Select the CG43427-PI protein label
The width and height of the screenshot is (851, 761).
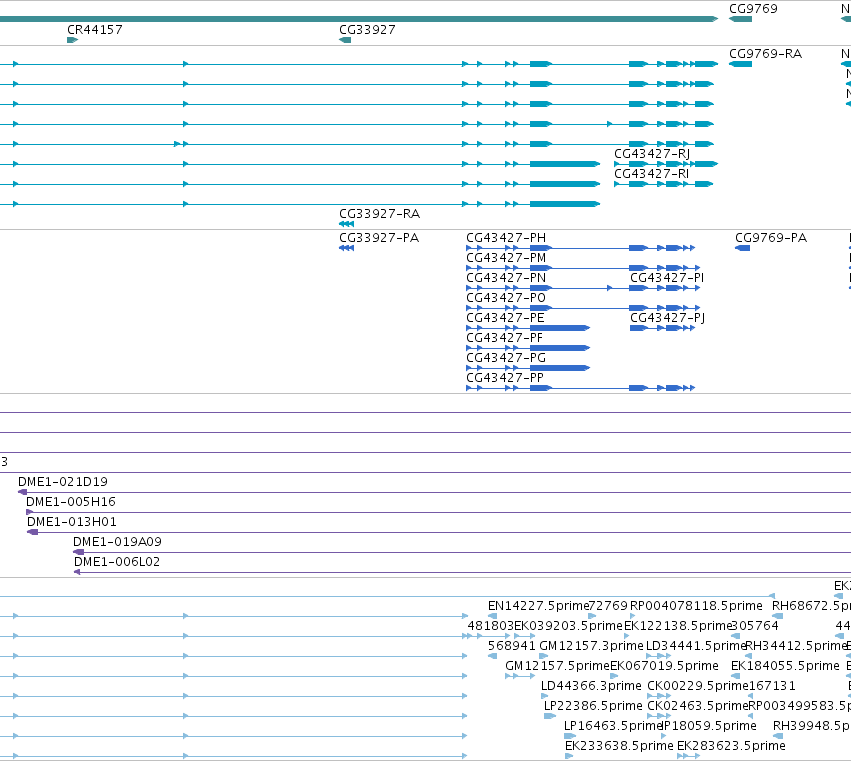[667, 278]
